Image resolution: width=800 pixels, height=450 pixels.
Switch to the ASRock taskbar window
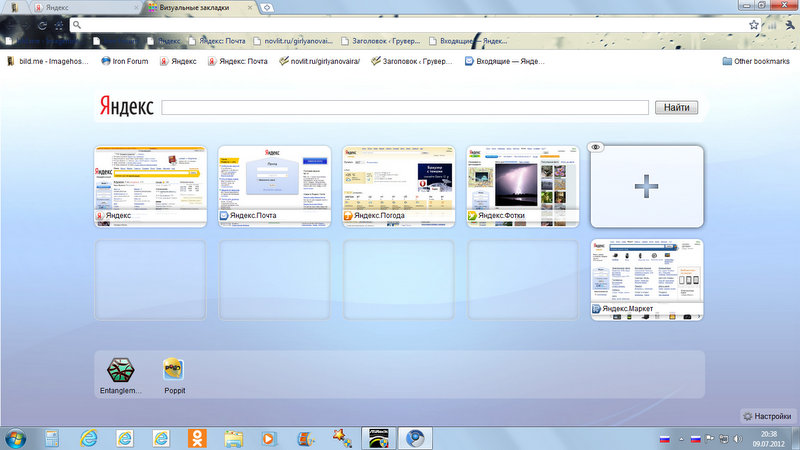coord(379,438)
